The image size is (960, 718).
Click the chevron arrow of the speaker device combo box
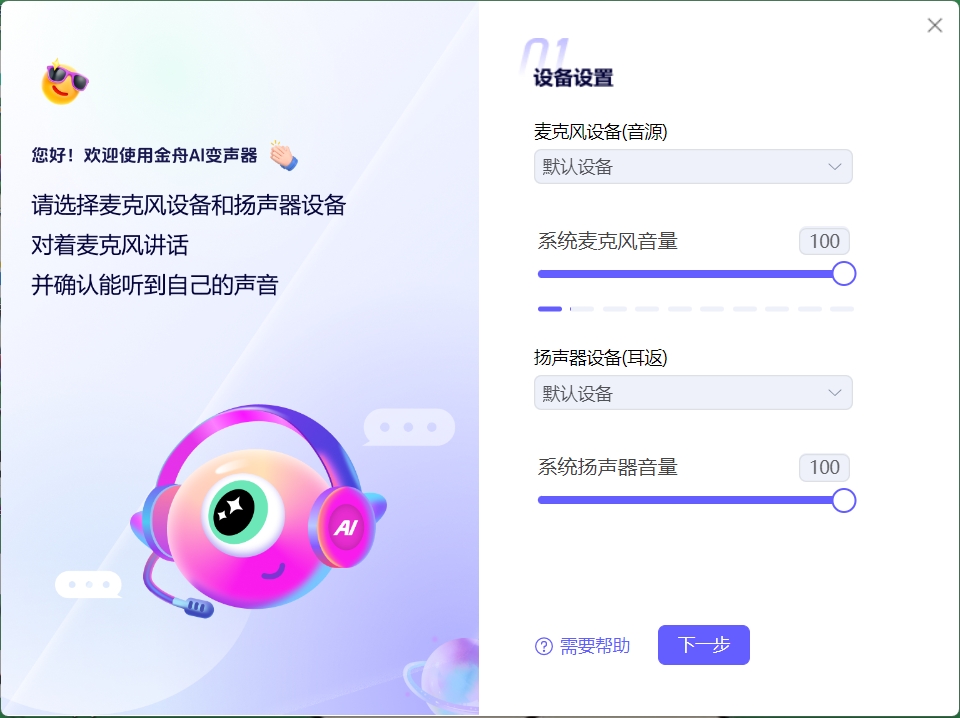pos(834,392)
